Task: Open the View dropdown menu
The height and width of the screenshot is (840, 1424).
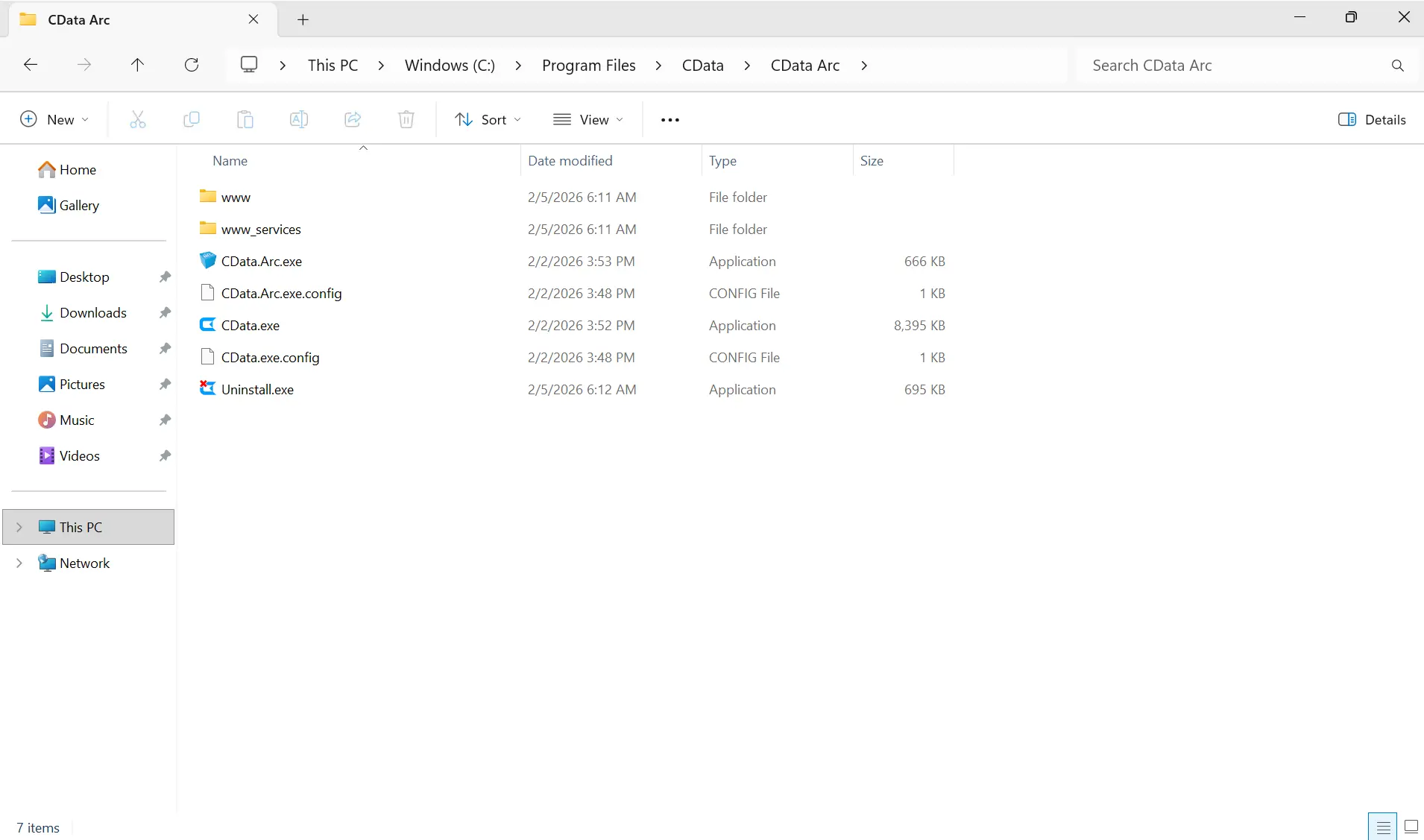Action: pos(588,119)
